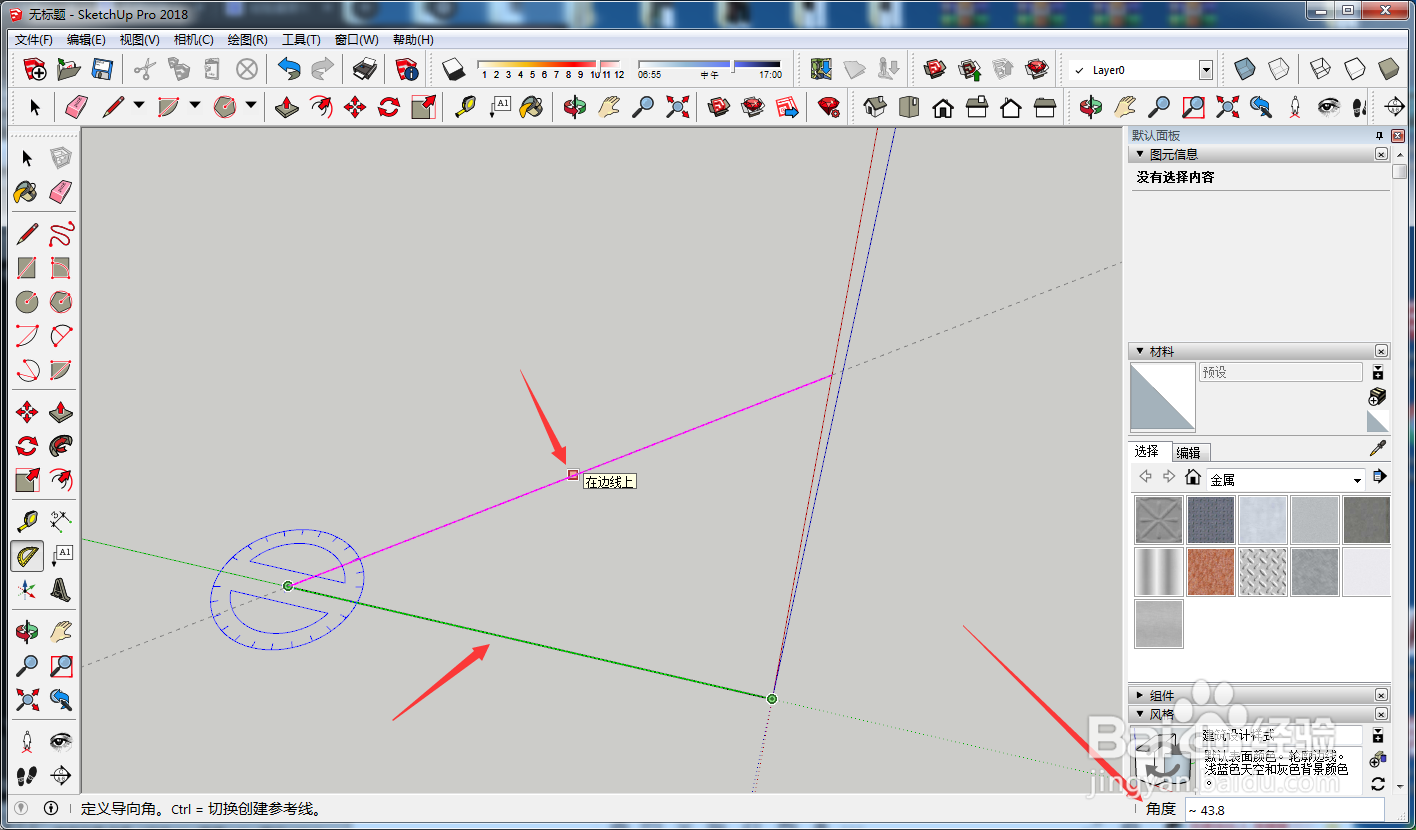Click the Send to LayOut icon
The width and height of the screenshot is (1416, 830).
pos(787,107)
